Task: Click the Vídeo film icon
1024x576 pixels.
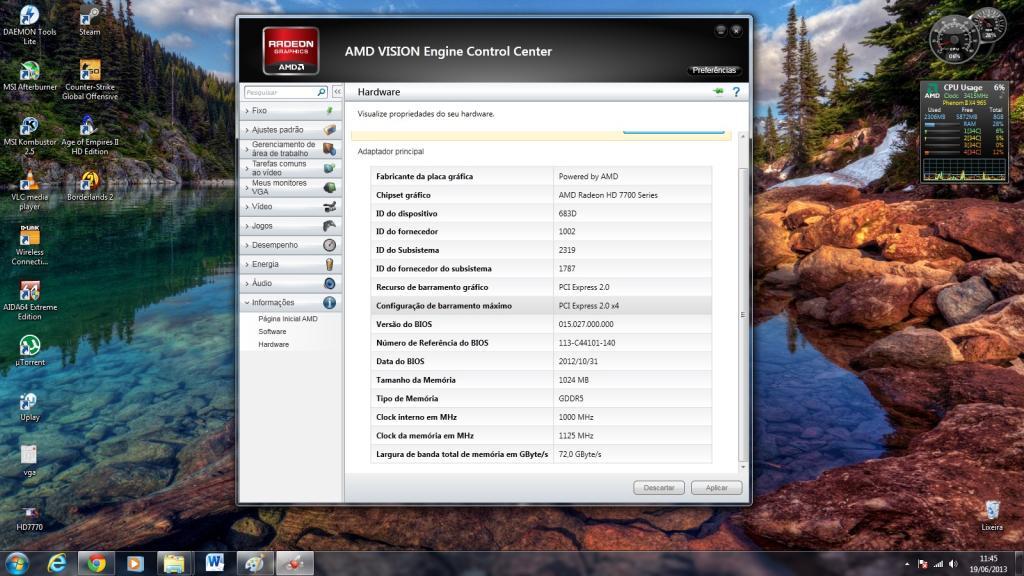Action: click(329, 206)
